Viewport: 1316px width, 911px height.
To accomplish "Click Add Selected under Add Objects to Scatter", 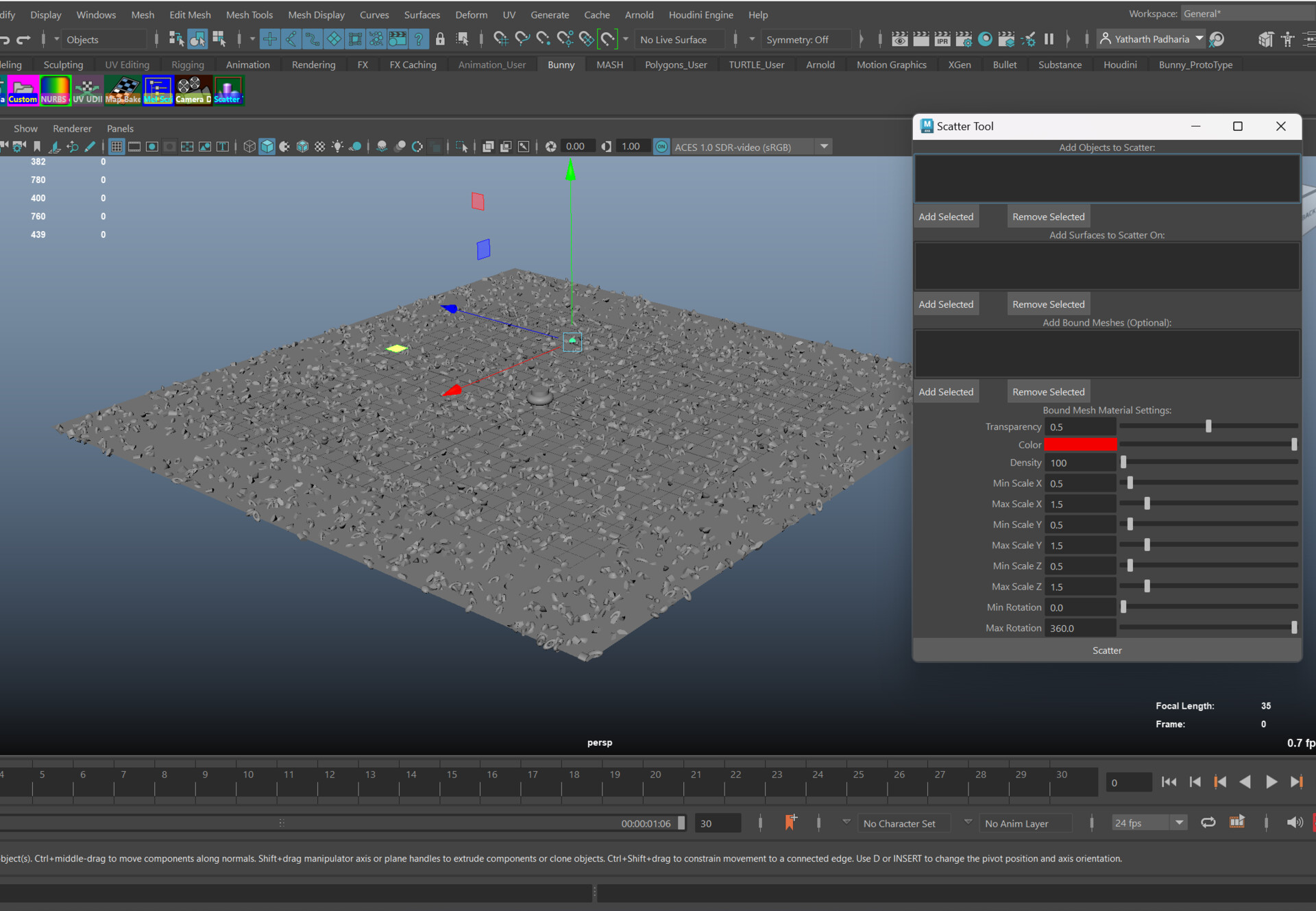I will pos(946,216).
